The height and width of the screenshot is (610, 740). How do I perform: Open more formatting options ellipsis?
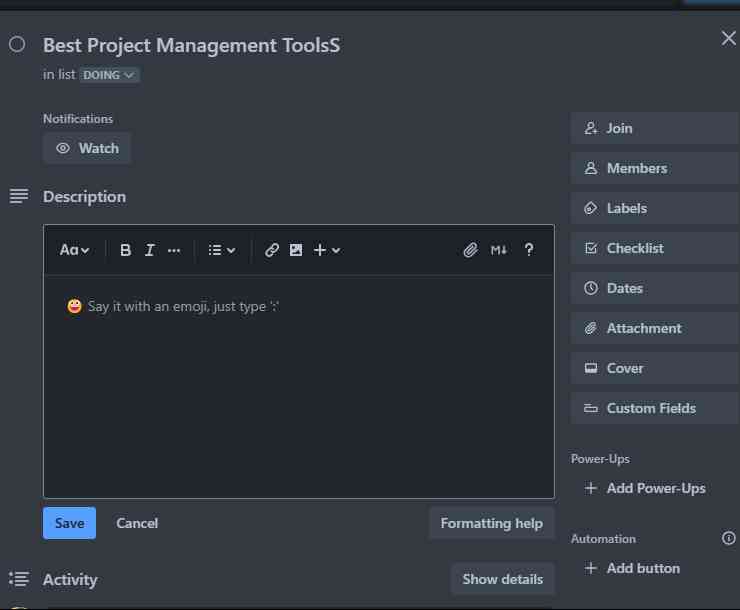174,251
